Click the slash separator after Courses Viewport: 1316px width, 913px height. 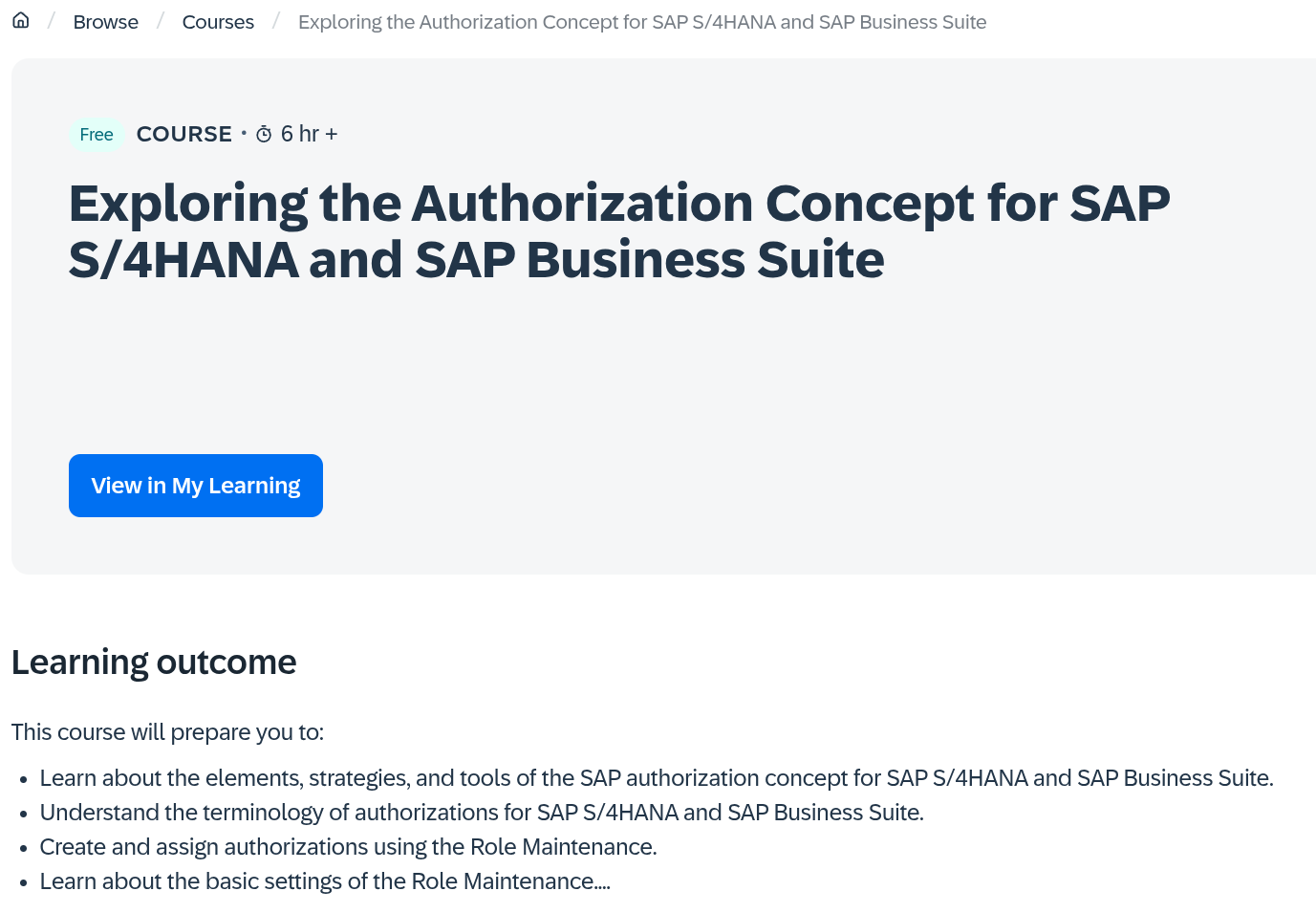pyautogui.click(x=276, y=21)
